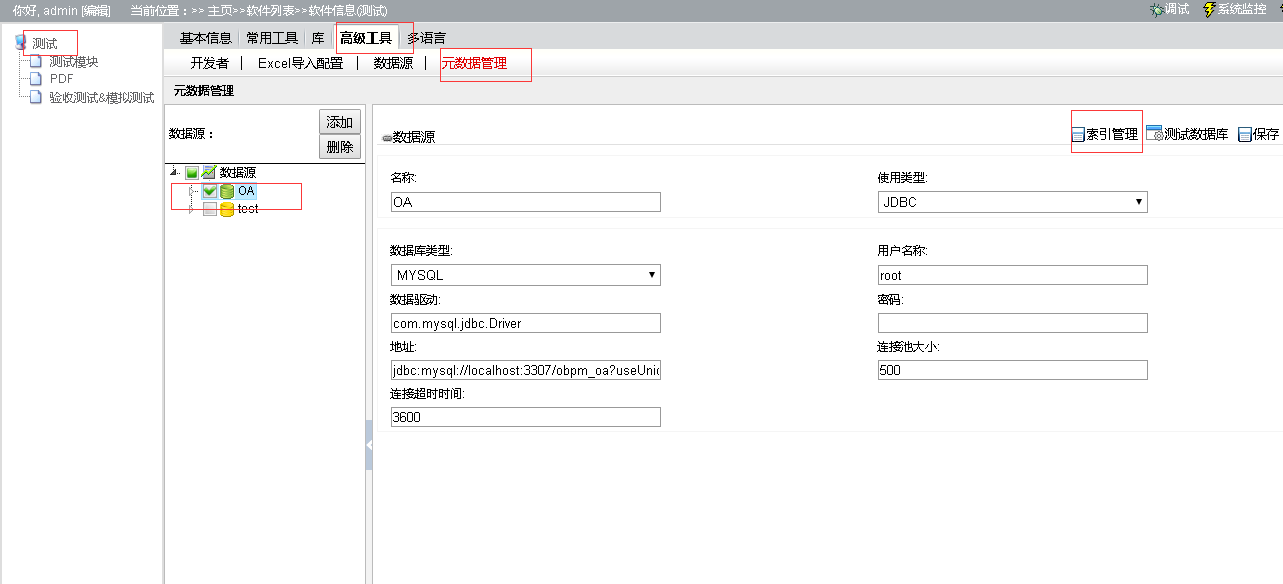
Task: Switch to the 多语言 tab
Action: [427, 38]
